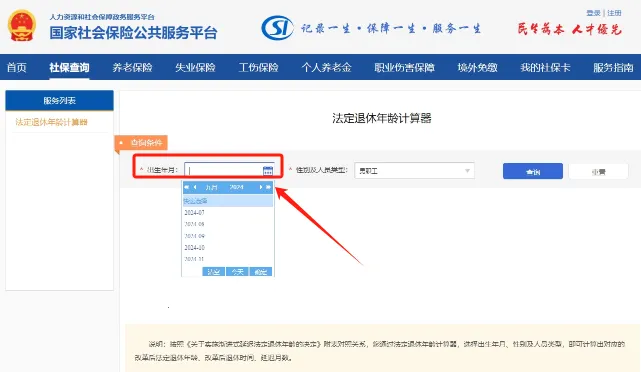Viewport: 641px width, 372px height.
Task: Go to previous month in date picker
Action: coord(195,187)
